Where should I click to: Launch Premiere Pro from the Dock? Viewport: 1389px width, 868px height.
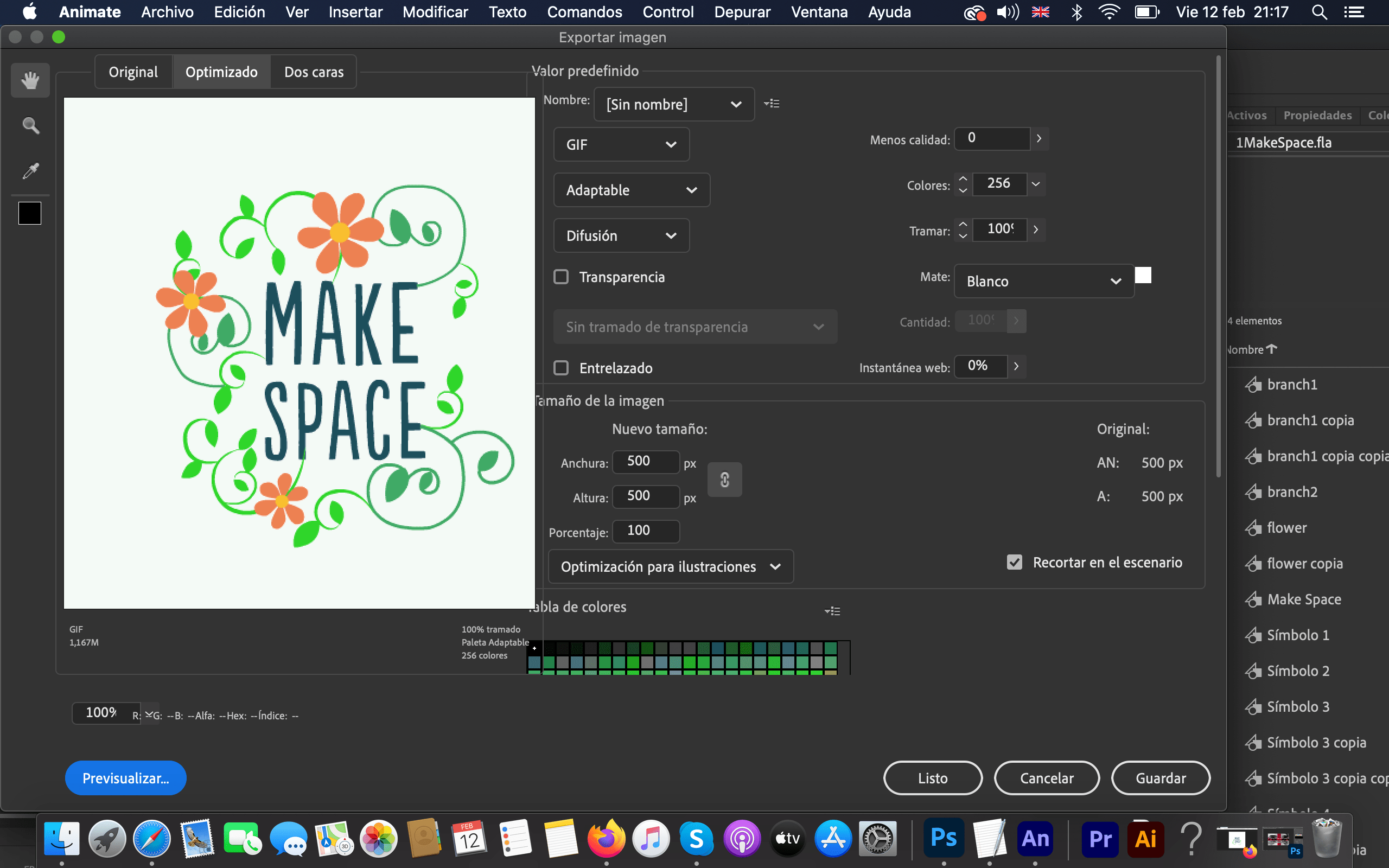click(1100, 838)
